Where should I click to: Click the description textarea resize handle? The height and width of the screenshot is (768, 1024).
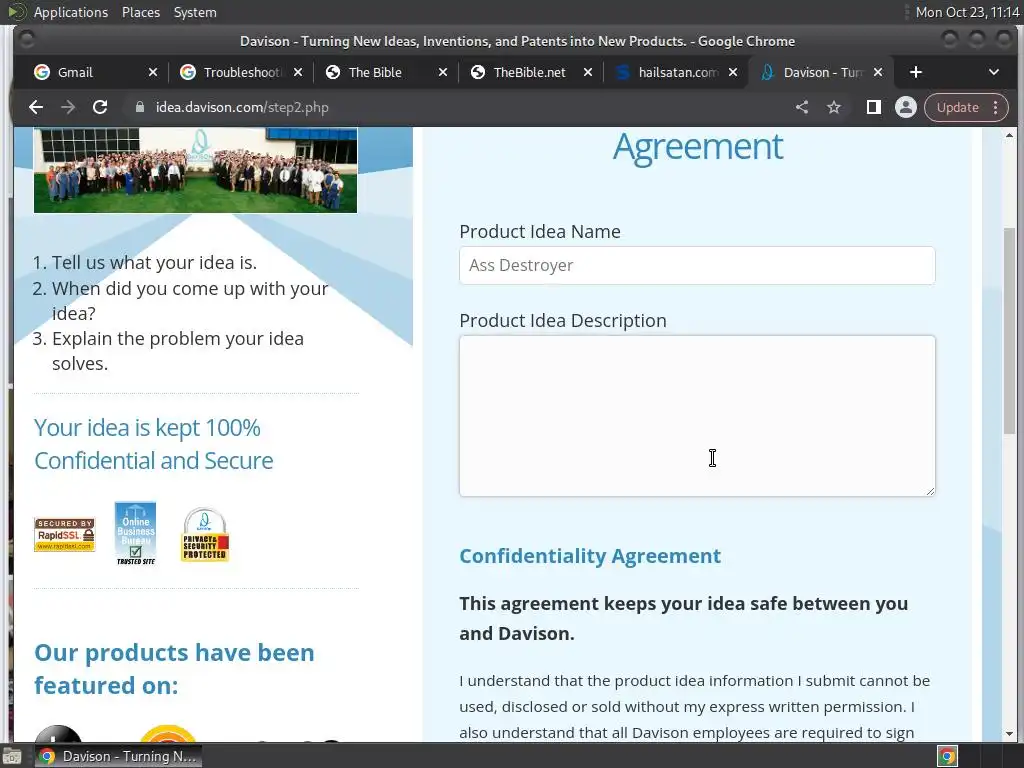[930, 491]
